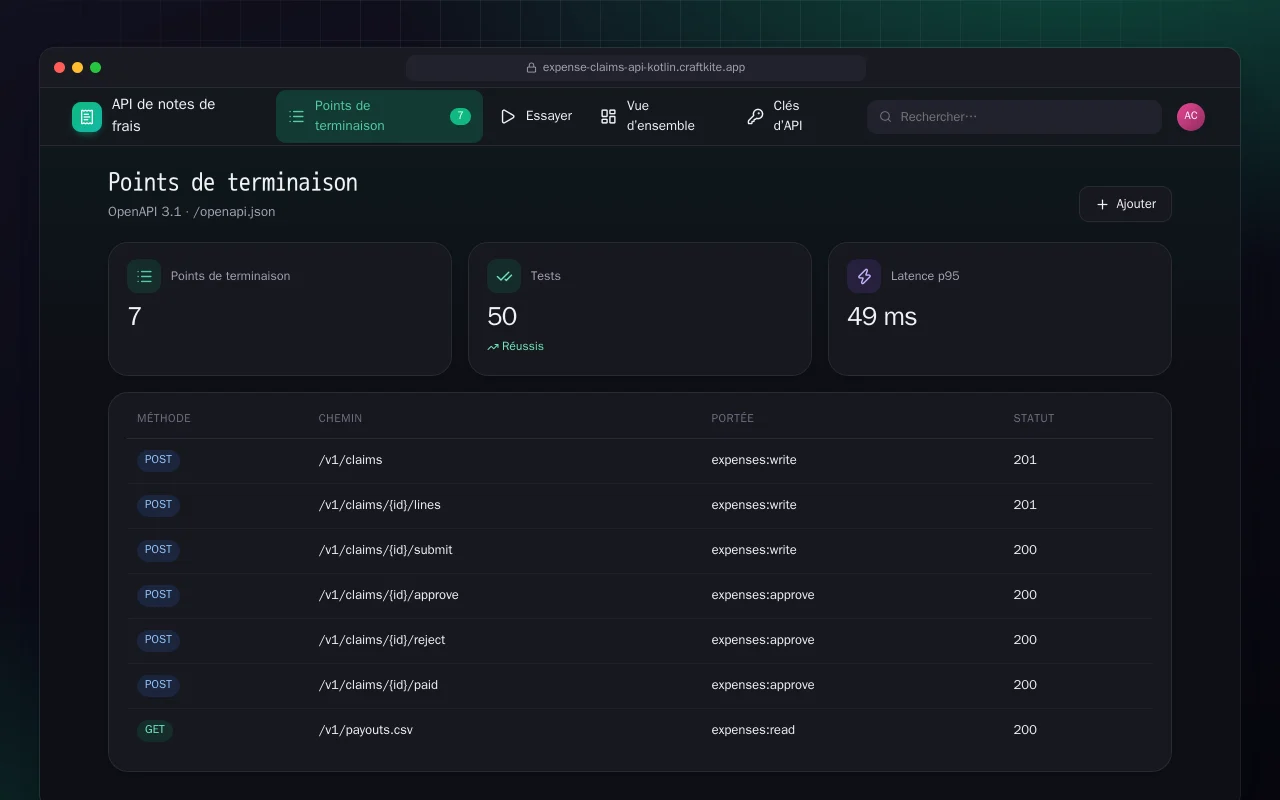
Task: Select the /v1/claims/{id}/lines path
Action: (379, 505)
